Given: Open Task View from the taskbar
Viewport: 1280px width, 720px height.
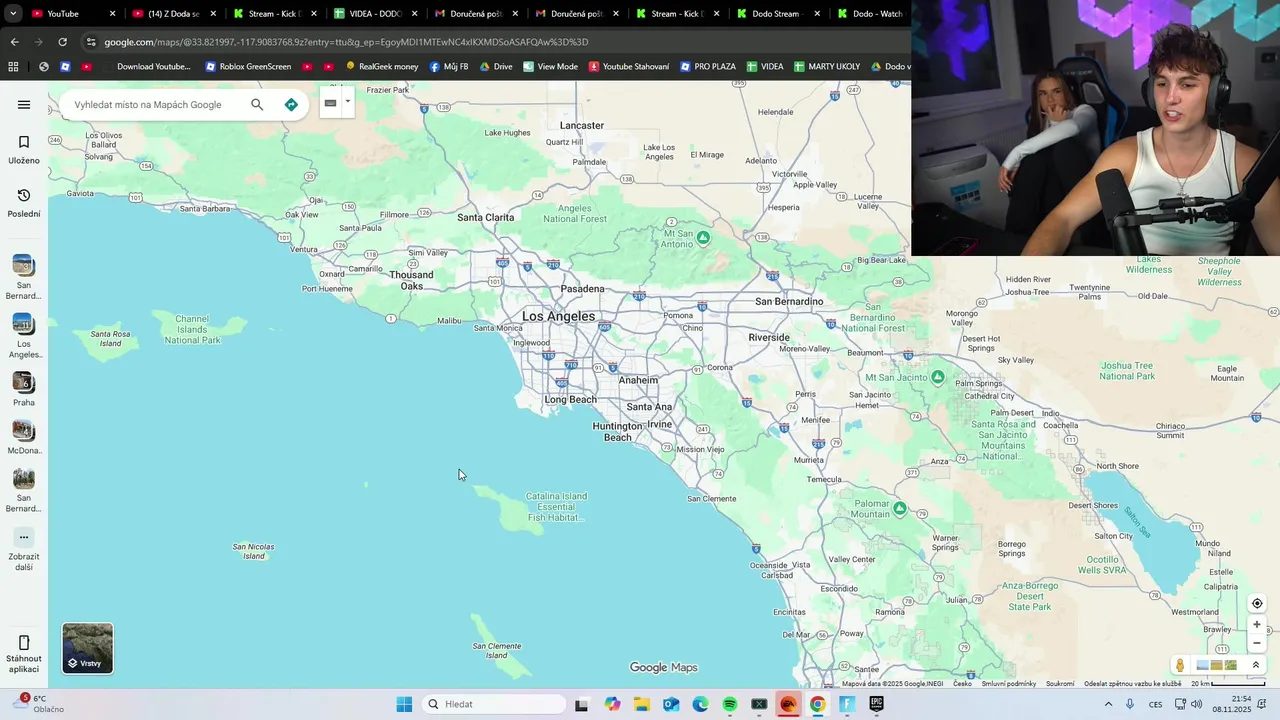Looking at the screenshot, I should 582,704.
